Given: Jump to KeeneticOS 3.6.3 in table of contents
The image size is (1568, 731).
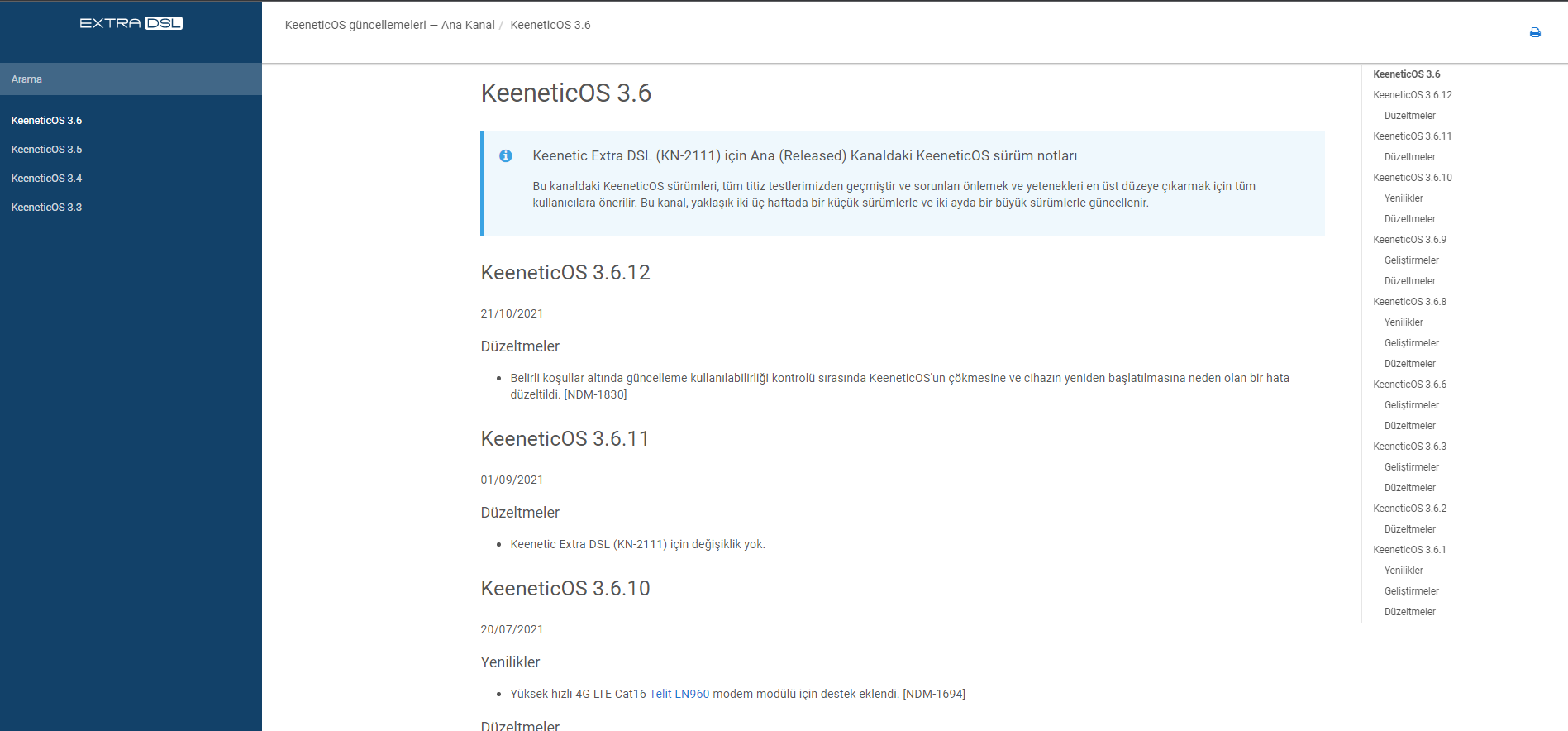Looking at the screenshot, I should tap(1409, 447).
